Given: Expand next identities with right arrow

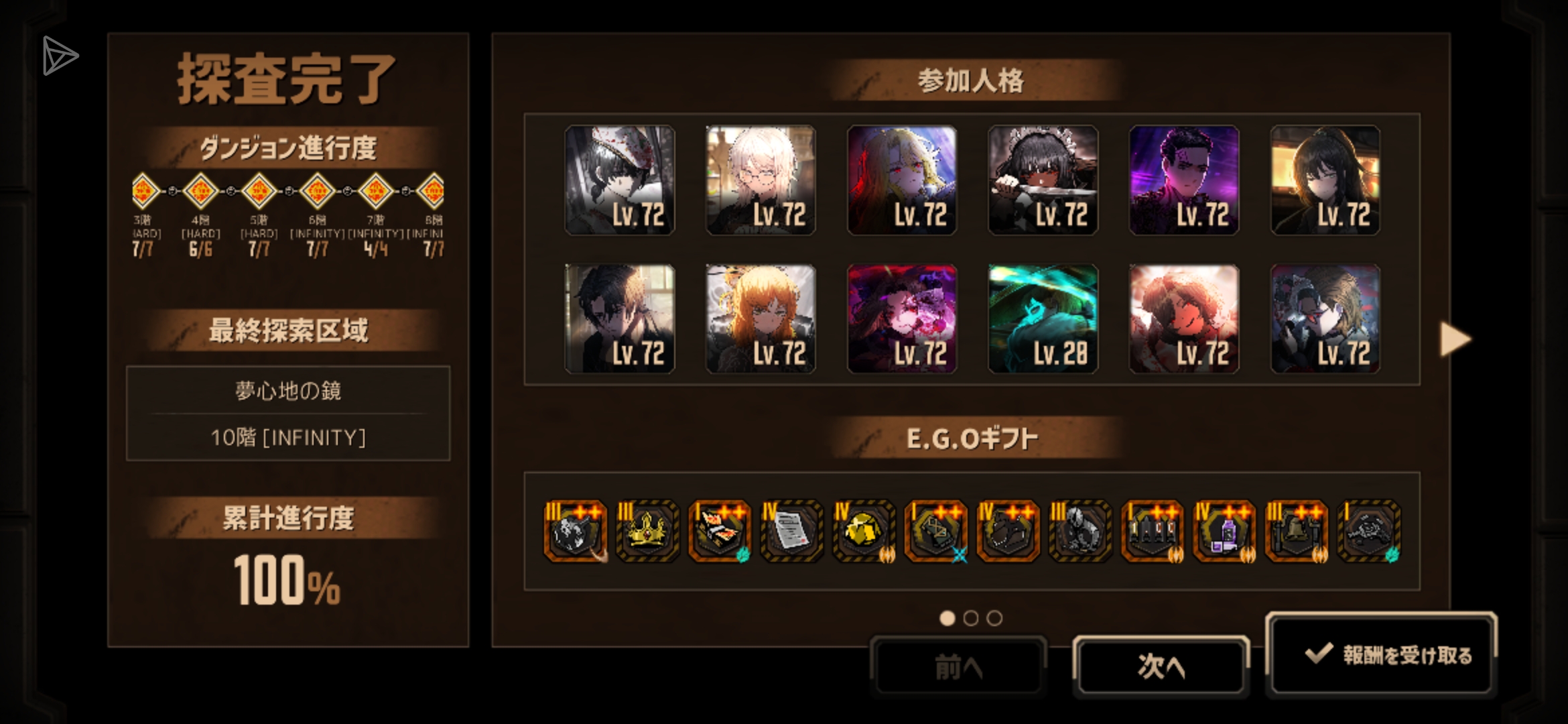Looking at the screenshot, I should point(1455,339).
